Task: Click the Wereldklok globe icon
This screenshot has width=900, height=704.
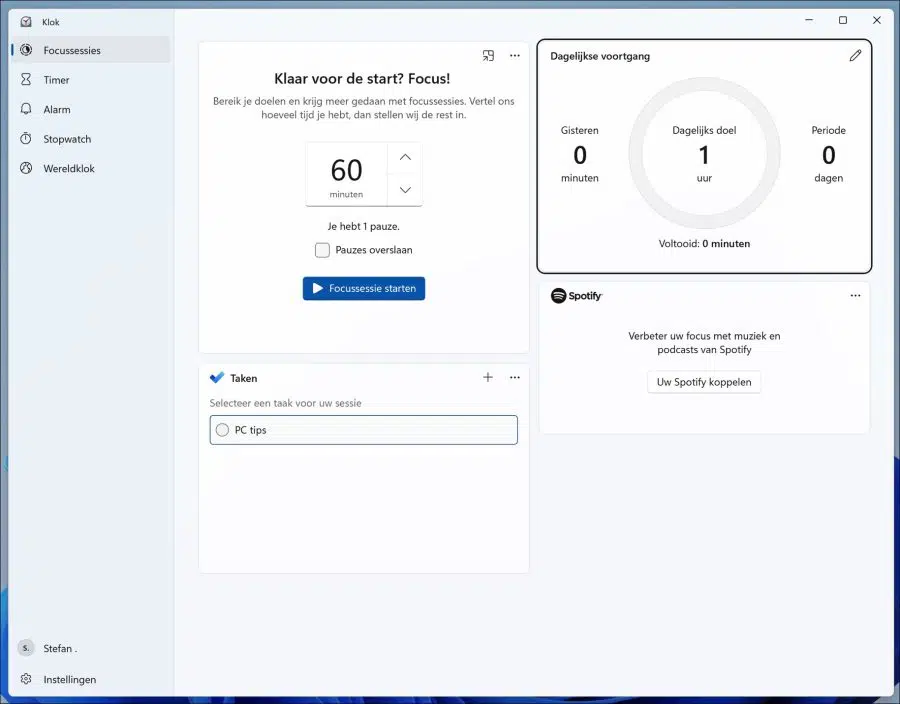Action: click(x=26, y=168)
